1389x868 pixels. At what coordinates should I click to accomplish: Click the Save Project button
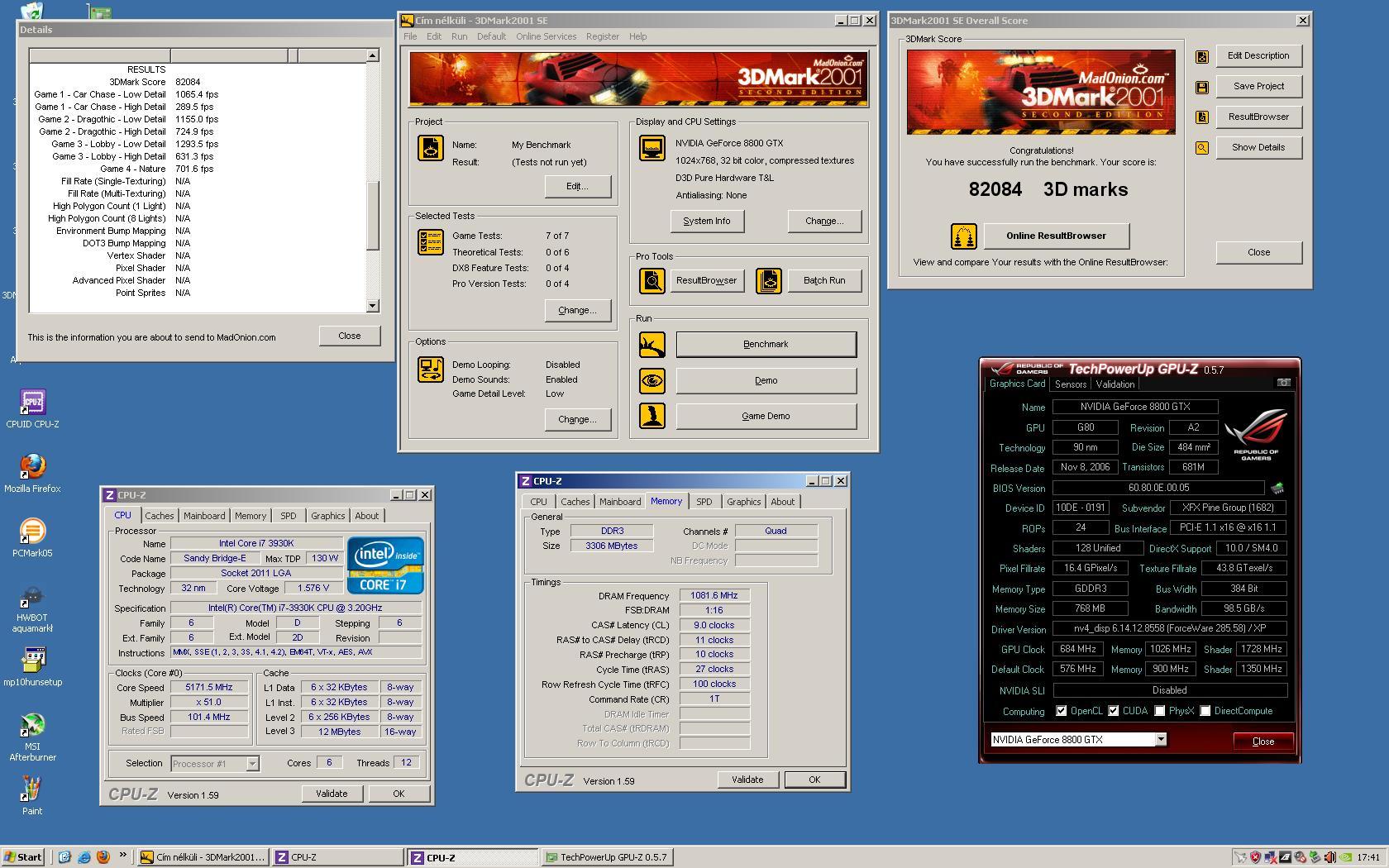pos(1258,87)
